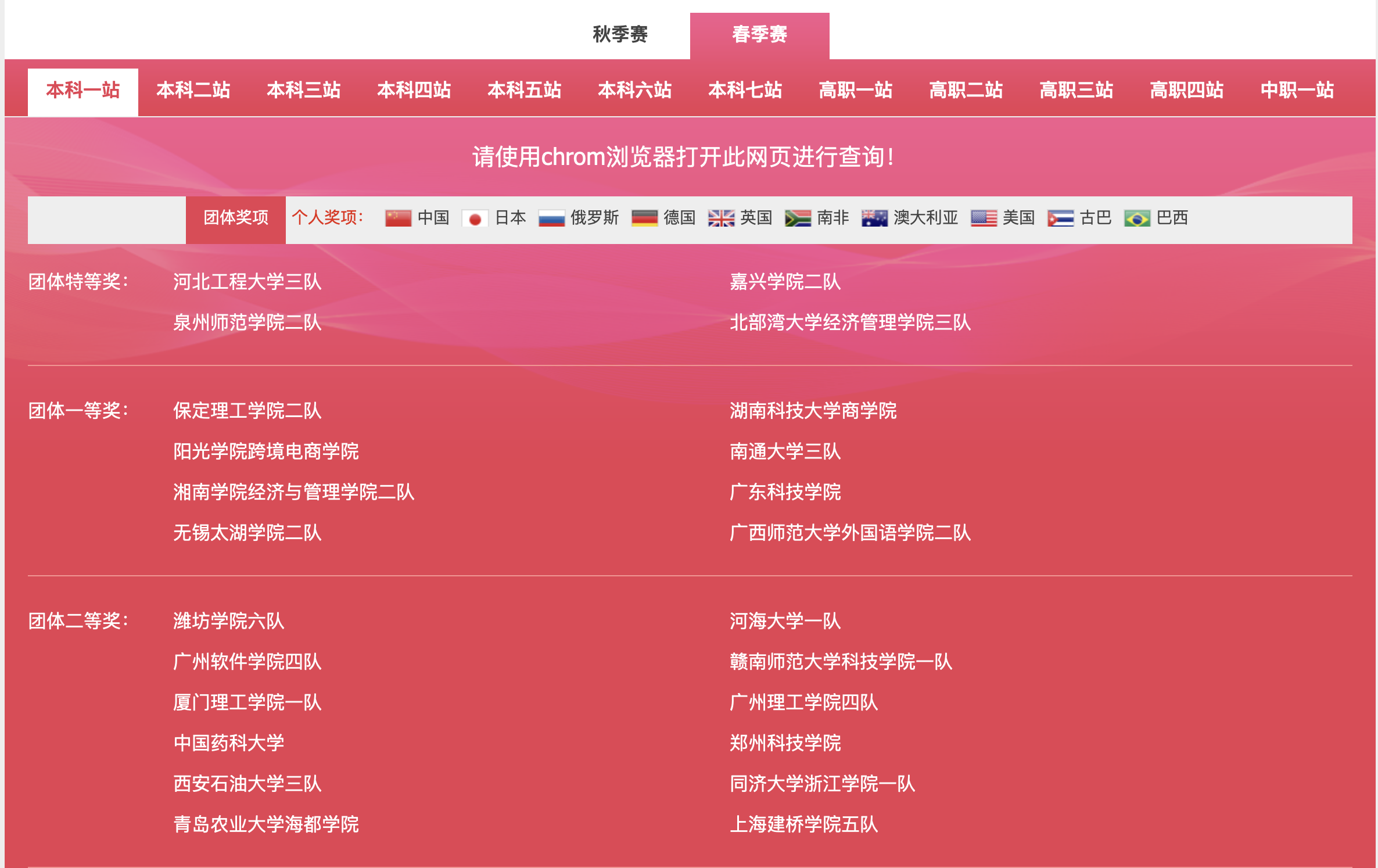1378x868 pixels.
Task: Click the 团体奖项 button
Action: tap(236, 218)
